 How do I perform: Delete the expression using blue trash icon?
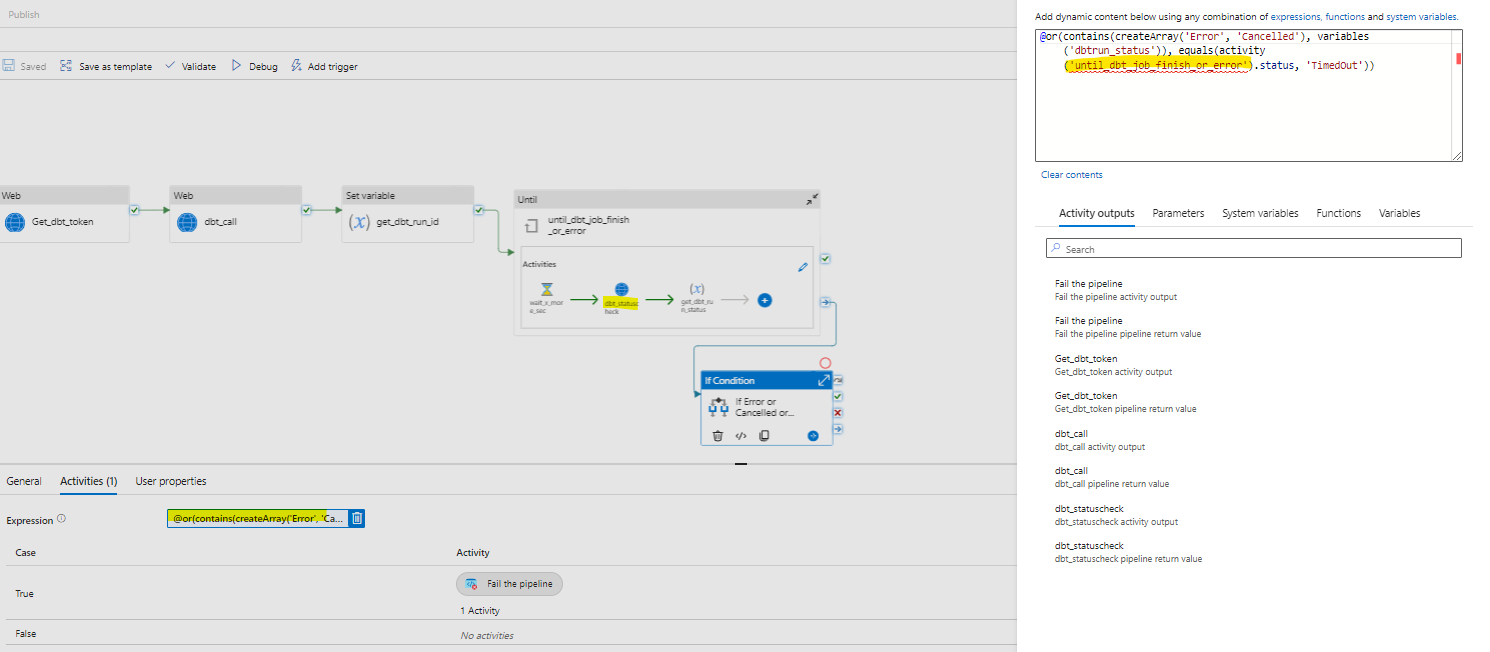357,518
